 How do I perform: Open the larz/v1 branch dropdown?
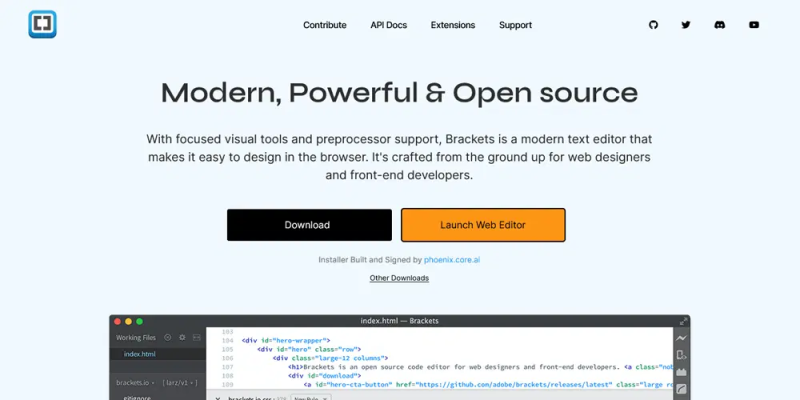pos(180,383)
